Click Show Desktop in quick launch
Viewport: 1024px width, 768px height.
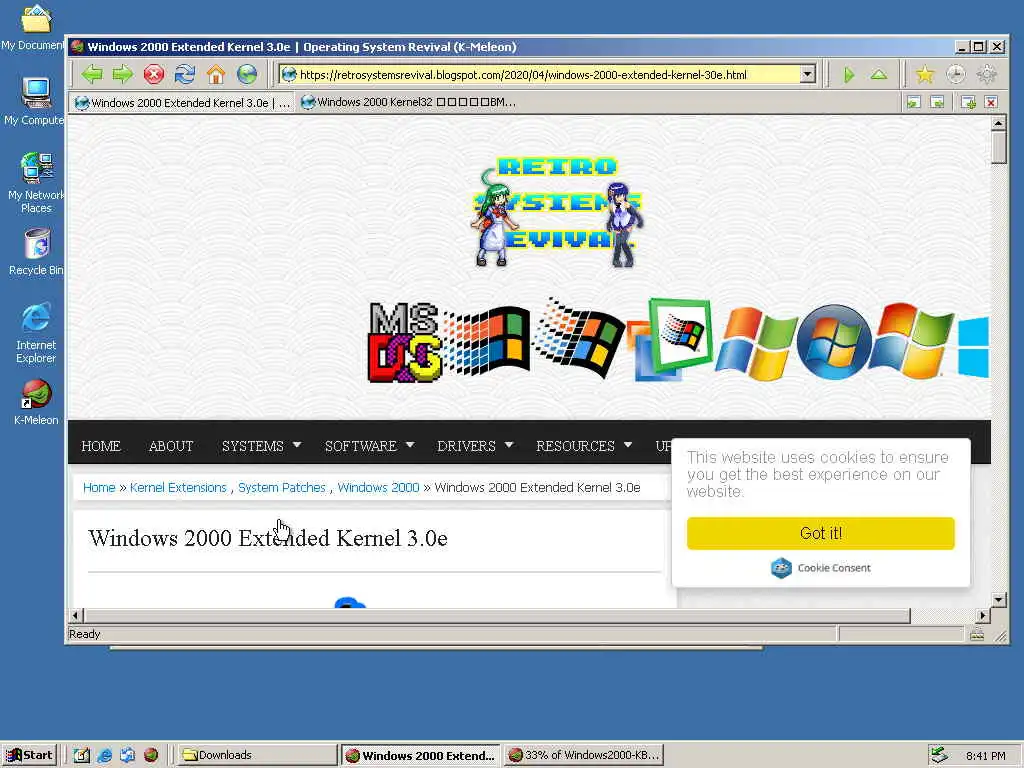click(x=81, y=755)
